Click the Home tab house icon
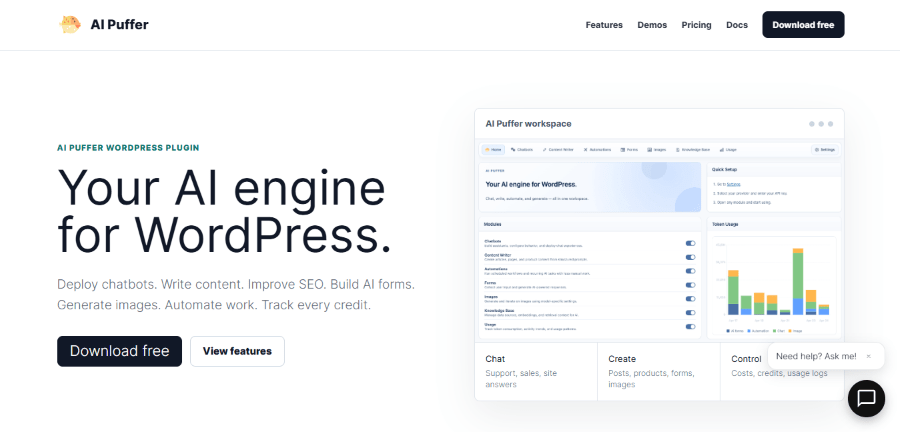This screenshot has height=432, width=900. [x=487, y=150]
